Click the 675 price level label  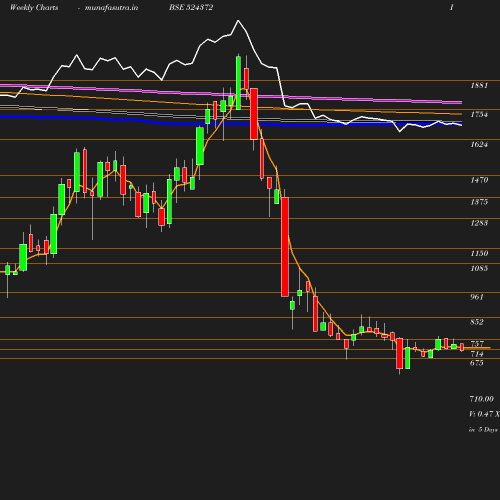(477, 363)
